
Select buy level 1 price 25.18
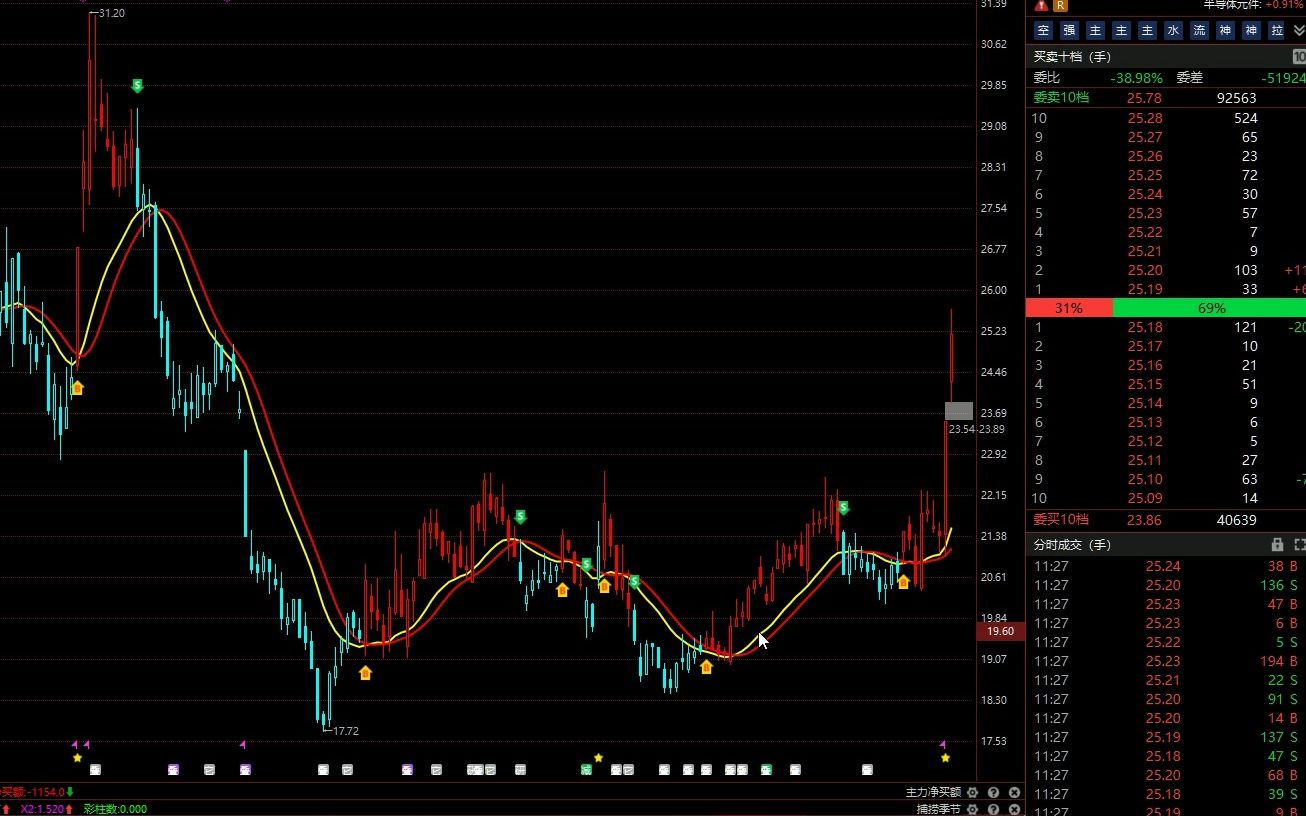tap(1145, 327)
